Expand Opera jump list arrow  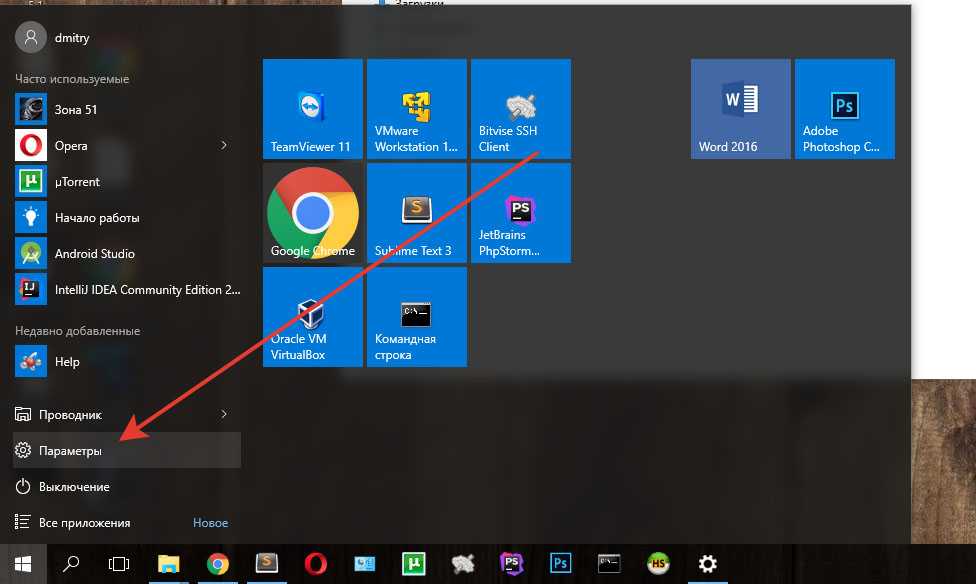point(223,145)
